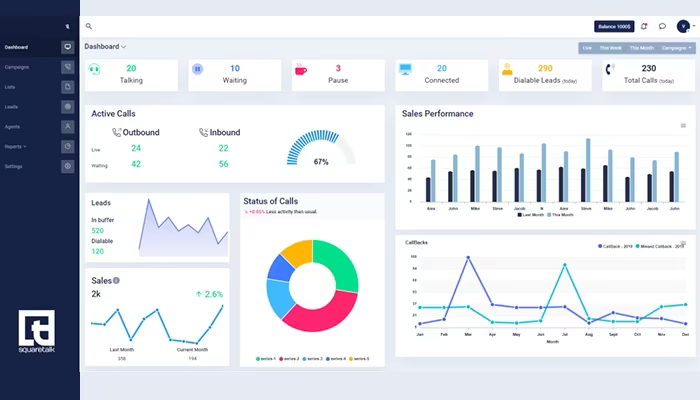Click the Waiting pause-circle icon
Screen dimensions: 700x400
tap(197, 69)
